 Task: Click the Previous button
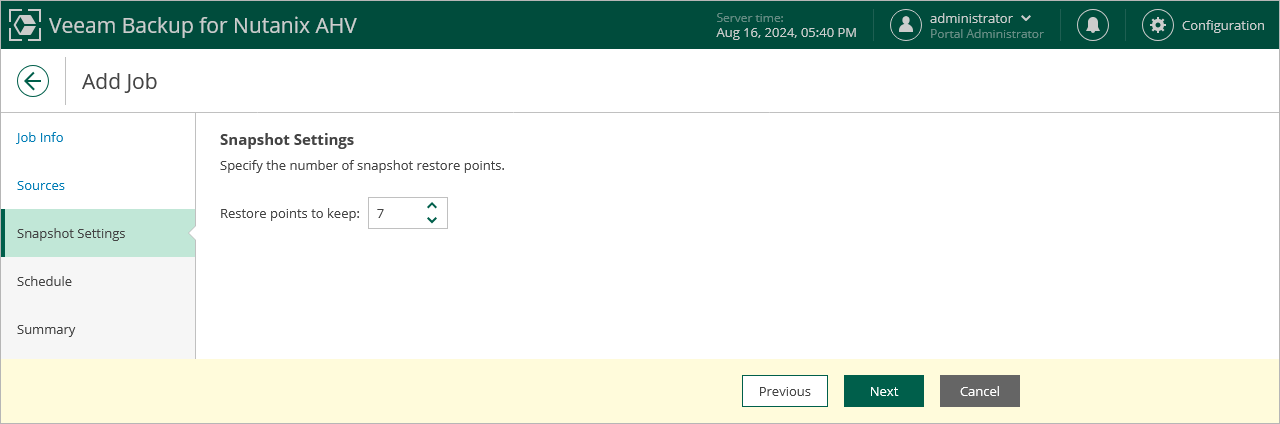785,391
